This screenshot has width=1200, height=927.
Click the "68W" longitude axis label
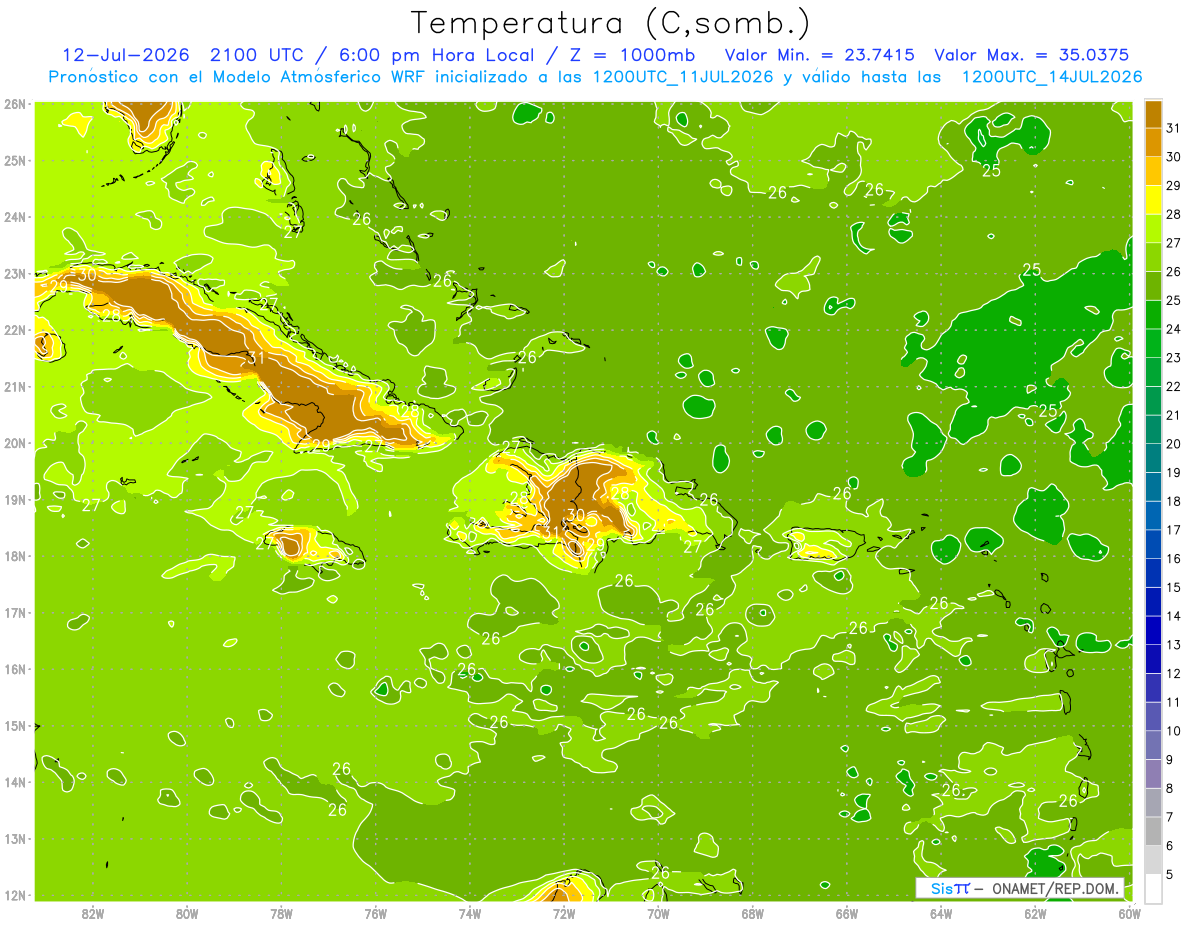[x=753, y=913]
